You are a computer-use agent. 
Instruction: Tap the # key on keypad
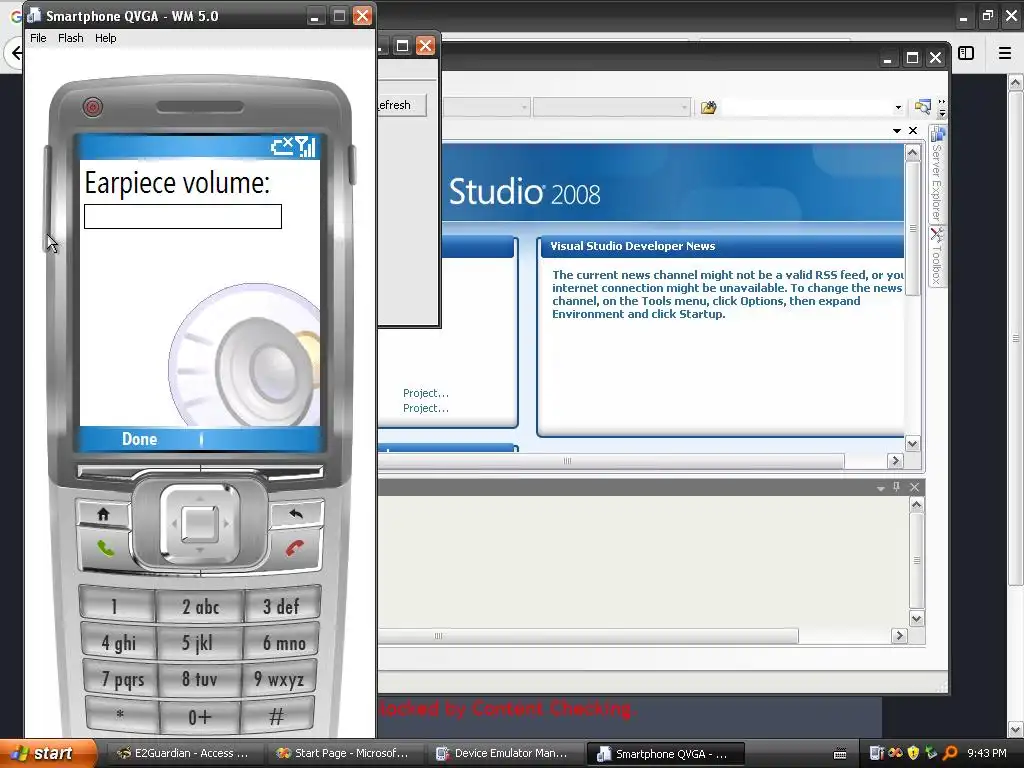[x=277, y=716]
